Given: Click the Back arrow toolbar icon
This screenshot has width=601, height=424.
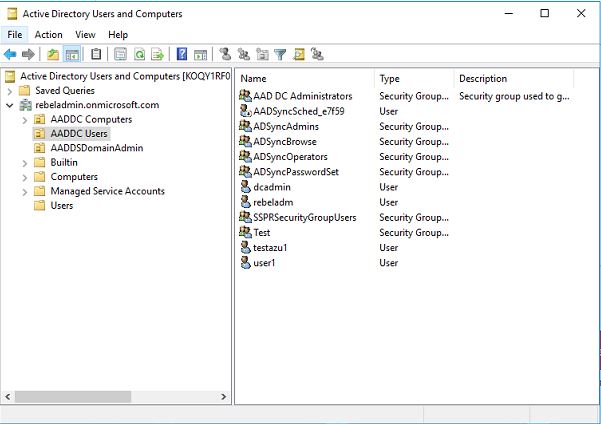Looking at the screenshot, I should 10,54.
